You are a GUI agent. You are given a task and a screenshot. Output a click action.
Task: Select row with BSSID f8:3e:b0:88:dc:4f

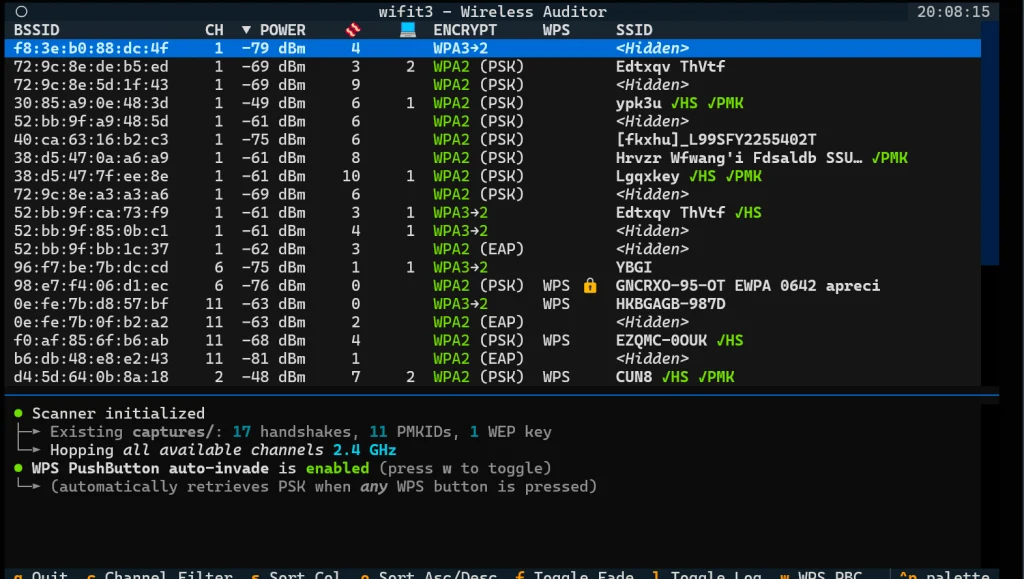pyautogui.click(x=492, y=48)
